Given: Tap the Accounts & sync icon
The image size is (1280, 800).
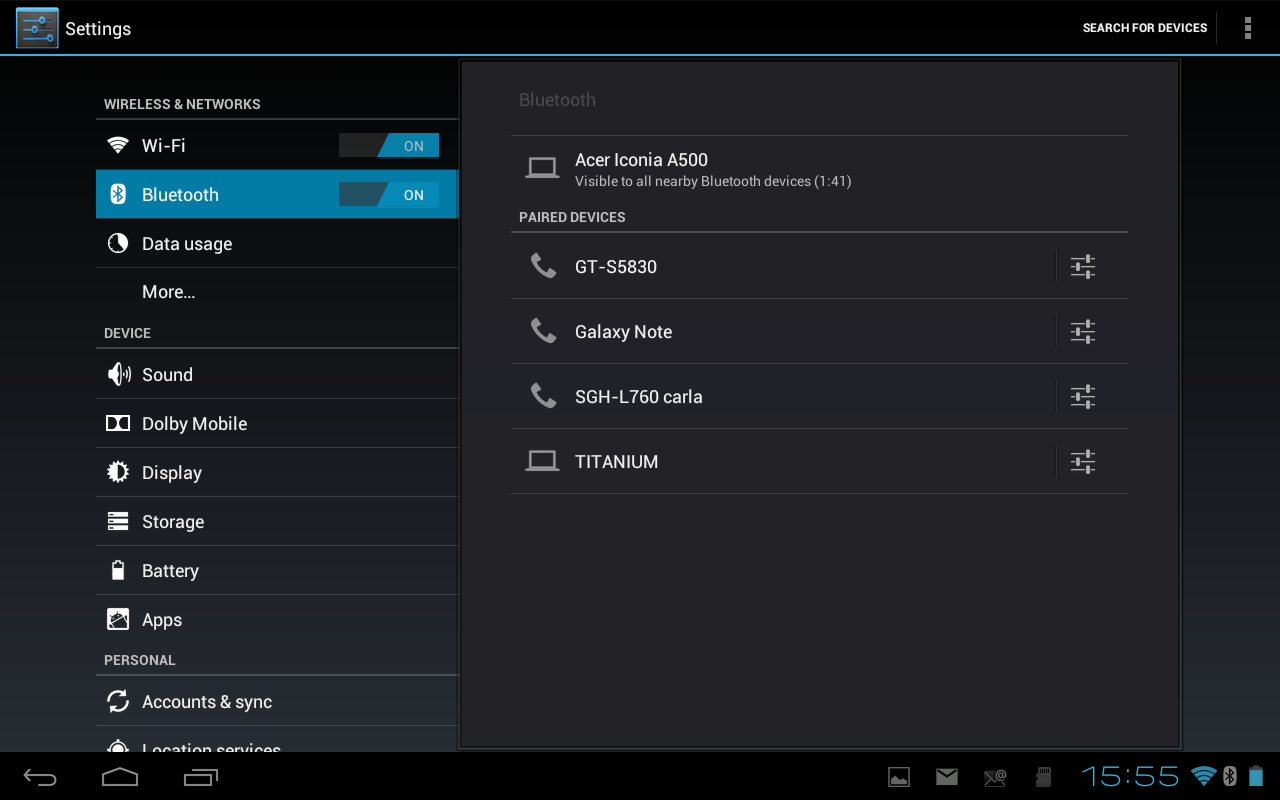Looking at the screenshot, I should [118, 701].
